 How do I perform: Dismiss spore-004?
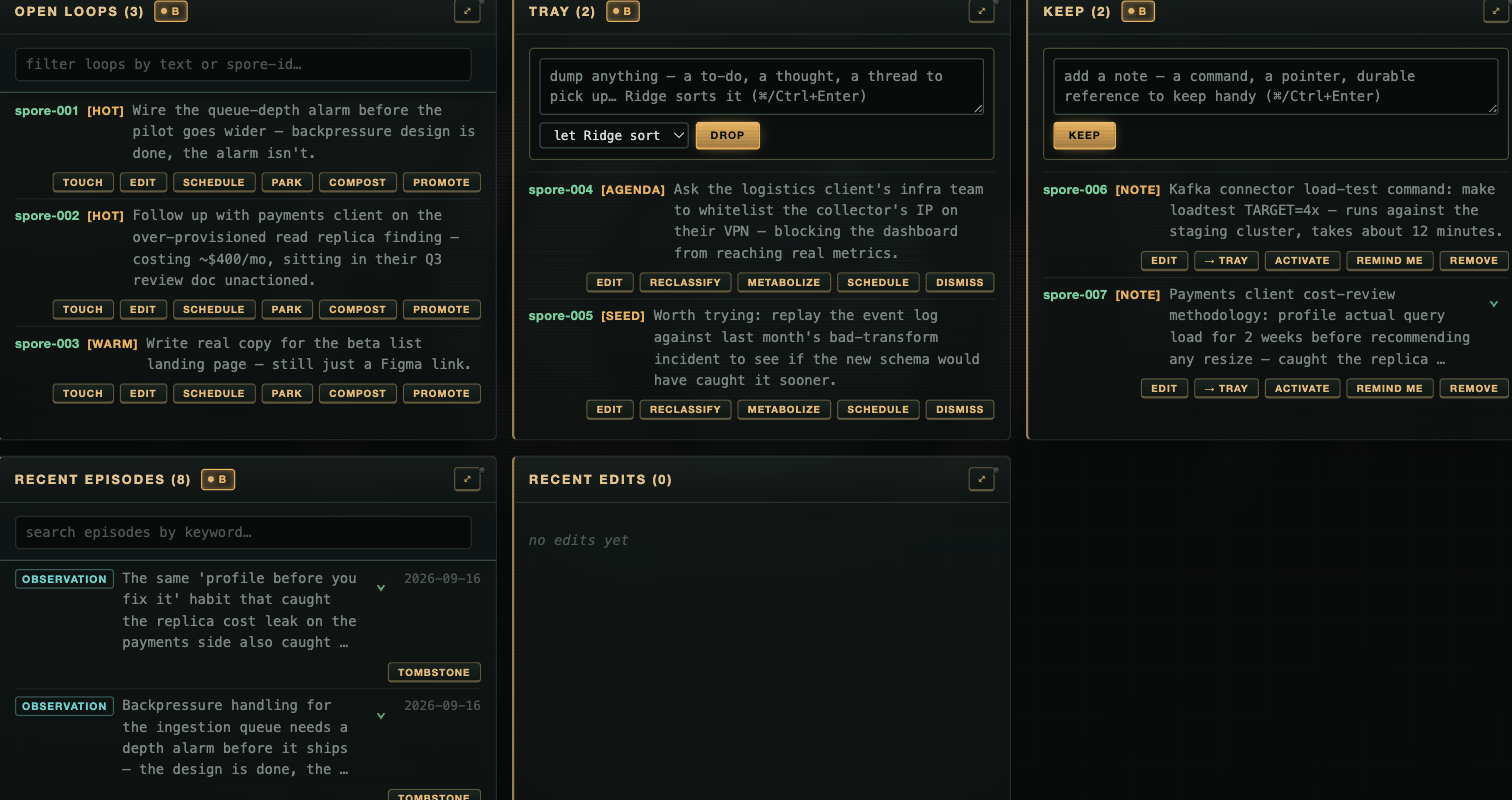click(960, 282)
